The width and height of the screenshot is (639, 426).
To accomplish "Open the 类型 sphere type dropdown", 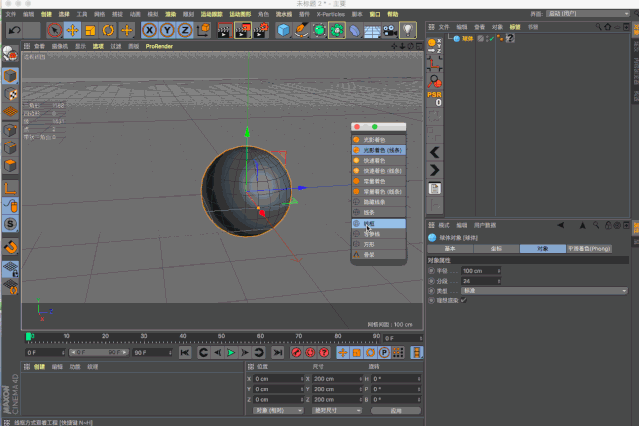I will (544, 291).
